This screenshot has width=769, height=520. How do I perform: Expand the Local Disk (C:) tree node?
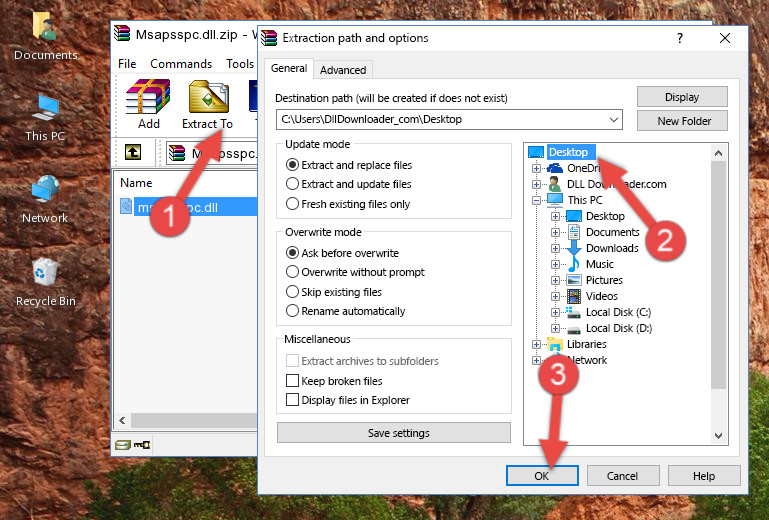555,312
